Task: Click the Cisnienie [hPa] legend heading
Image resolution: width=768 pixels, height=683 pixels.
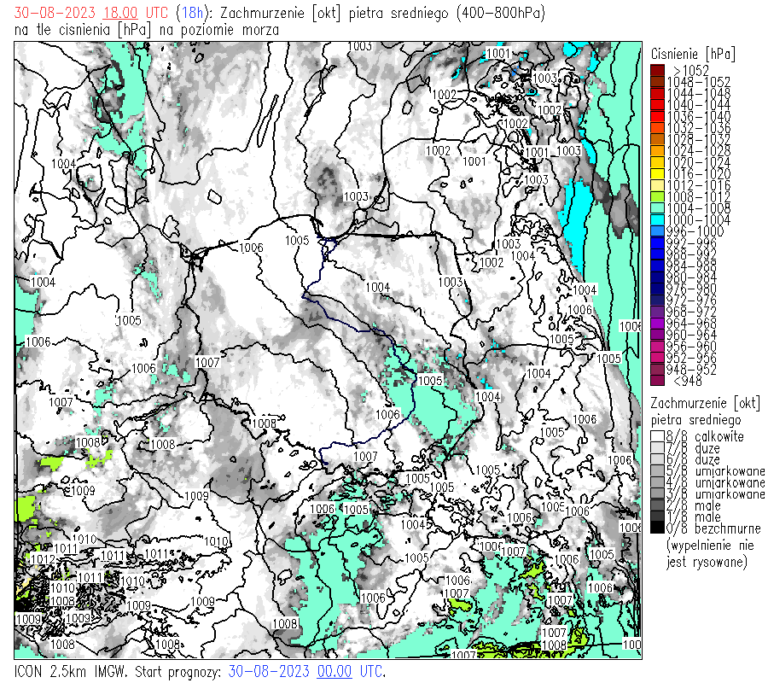Action: tap(692, 52)
